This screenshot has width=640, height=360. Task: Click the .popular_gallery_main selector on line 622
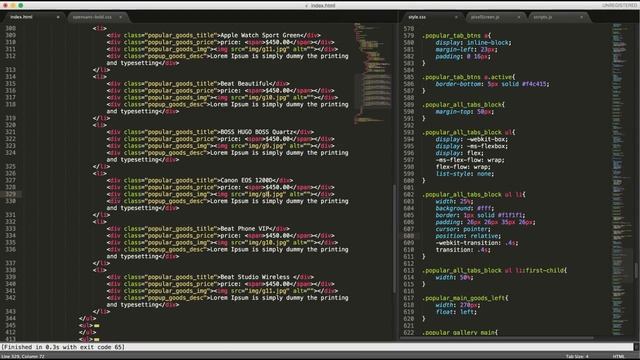tap(458, 333)
